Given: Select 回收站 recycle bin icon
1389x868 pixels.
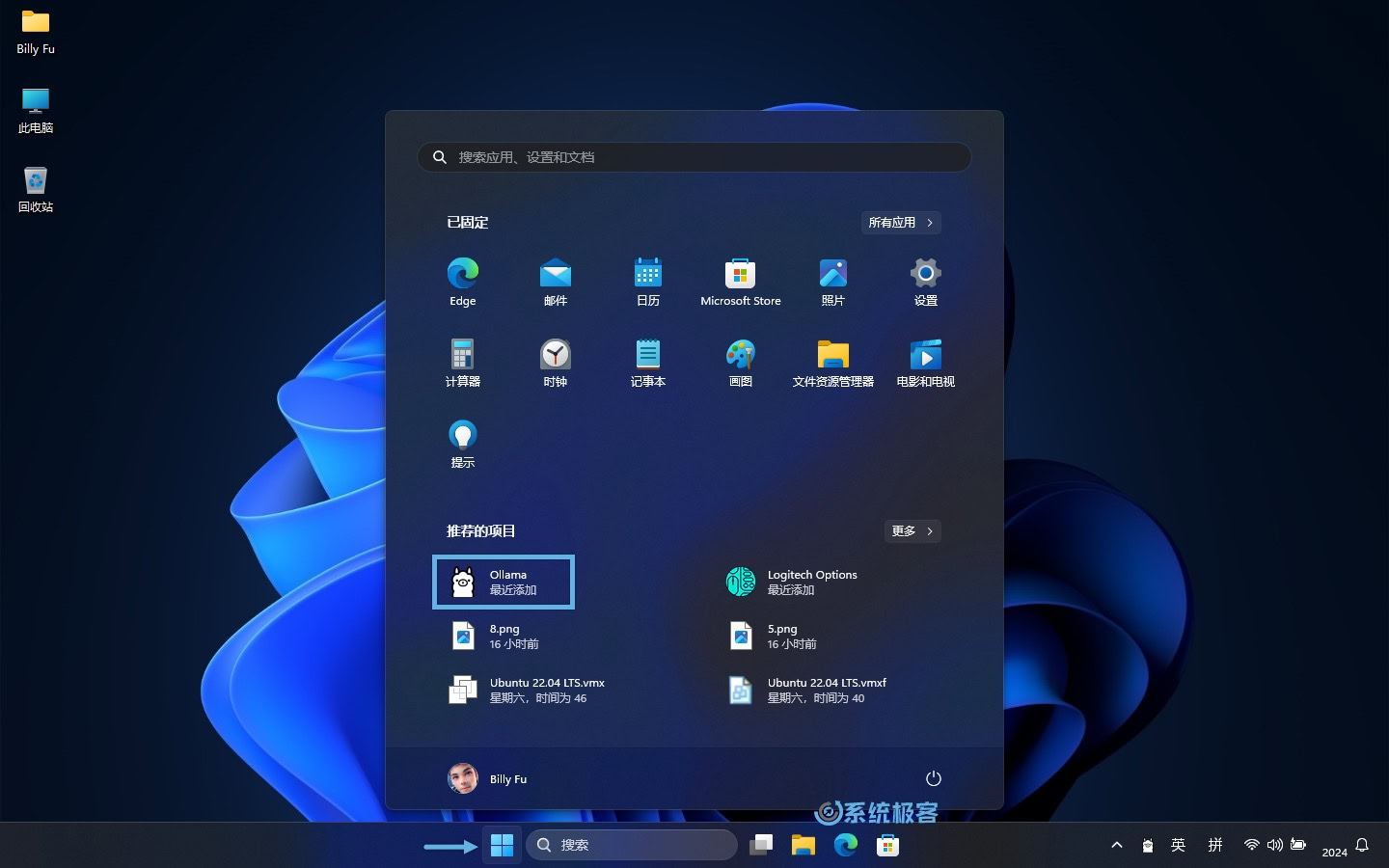Looking at the screenshot, I should click(x=36, y=190).
